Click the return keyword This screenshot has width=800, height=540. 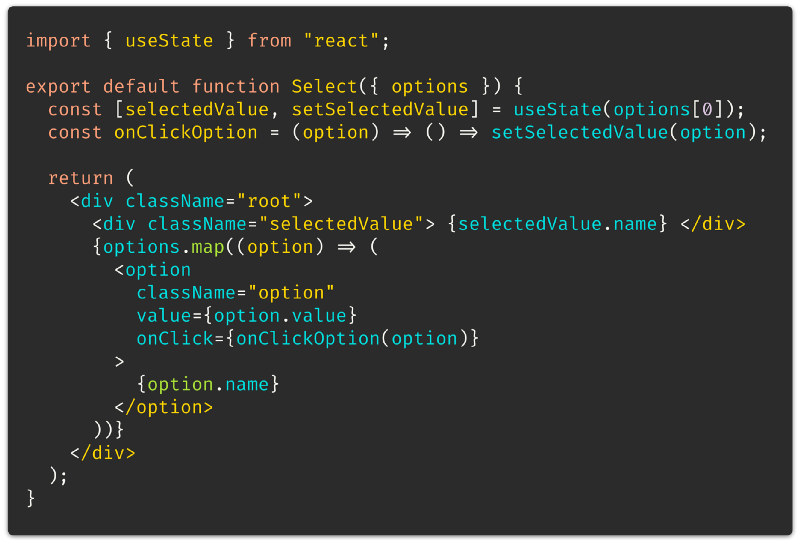pyautogui.click(x=81, y=178)
